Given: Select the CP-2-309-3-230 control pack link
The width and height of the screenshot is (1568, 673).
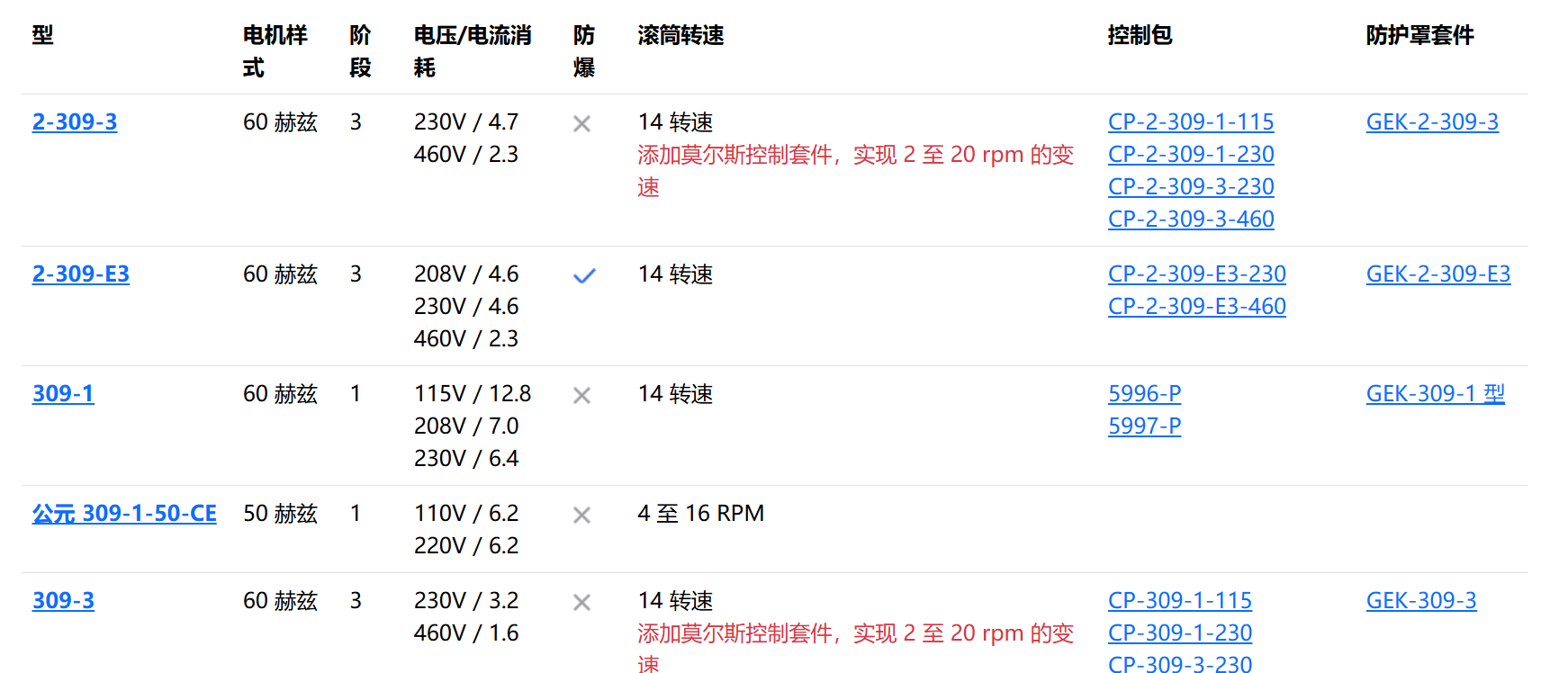Looking at the screenshot, I should (1191, 186).
